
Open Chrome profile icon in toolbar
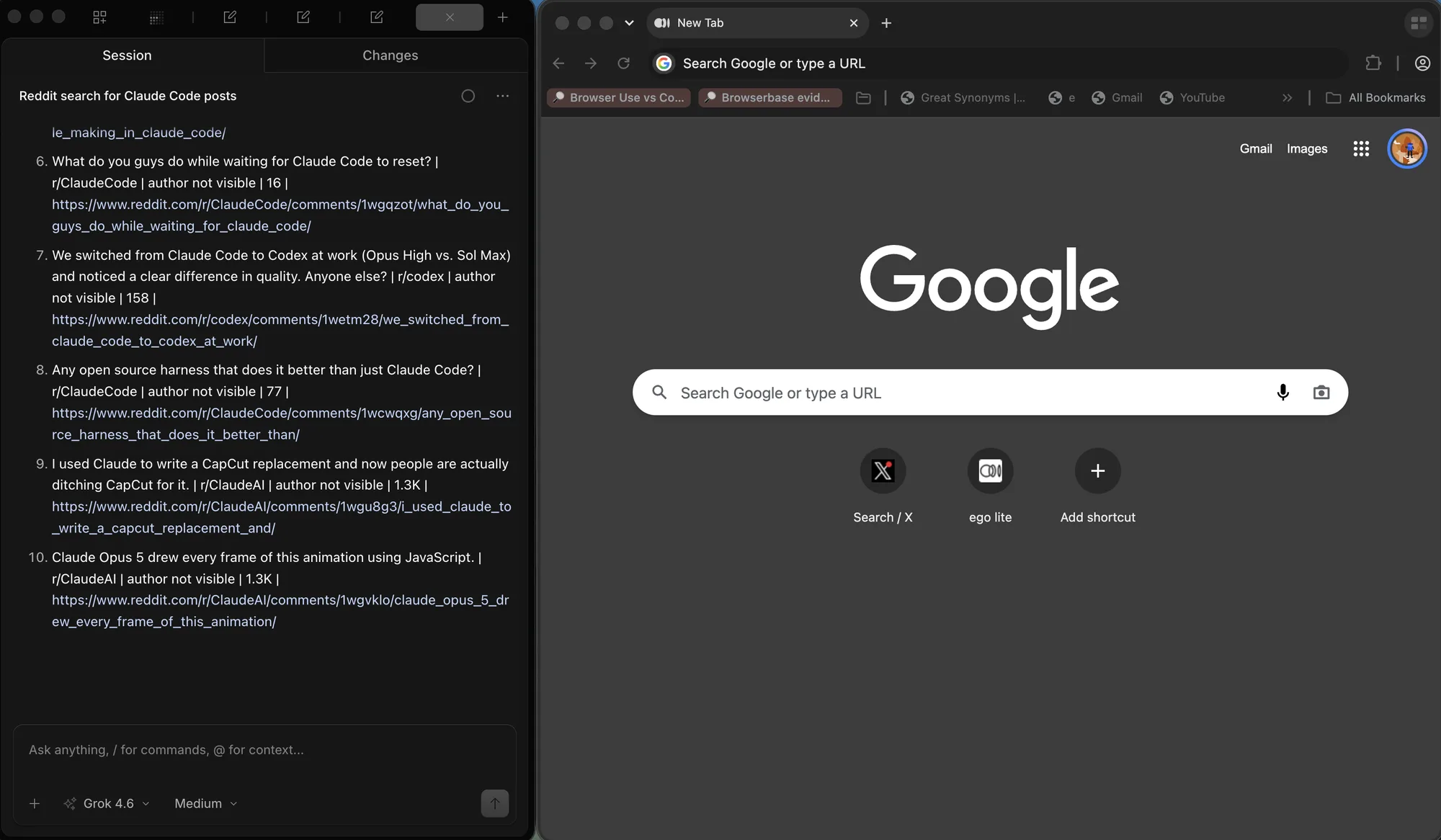coord(1422,63)
